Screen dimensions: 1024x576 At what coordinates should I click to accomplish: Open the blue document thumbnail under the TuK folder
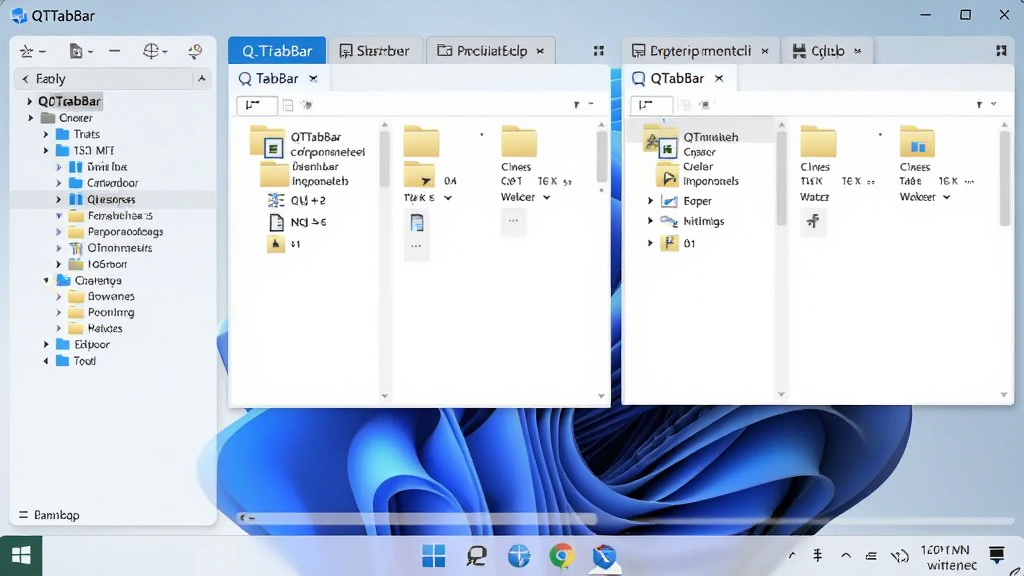tap(417, 222)
